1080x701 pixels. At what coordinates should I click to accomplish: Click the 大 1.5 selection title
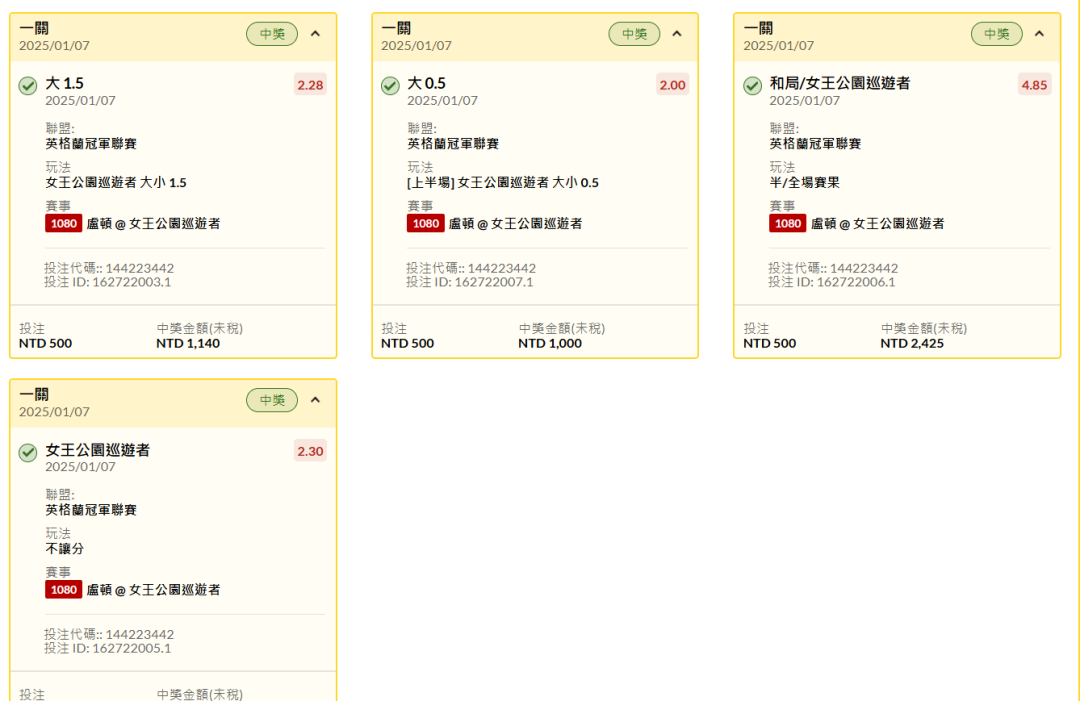tap(65, 83)
